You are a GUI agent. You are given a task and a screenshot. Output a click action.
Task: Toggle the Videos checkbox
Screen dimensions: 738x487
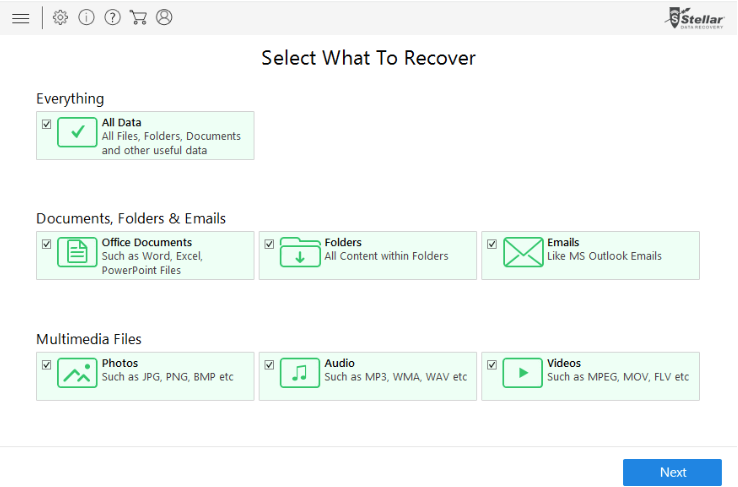pos(492,365)
